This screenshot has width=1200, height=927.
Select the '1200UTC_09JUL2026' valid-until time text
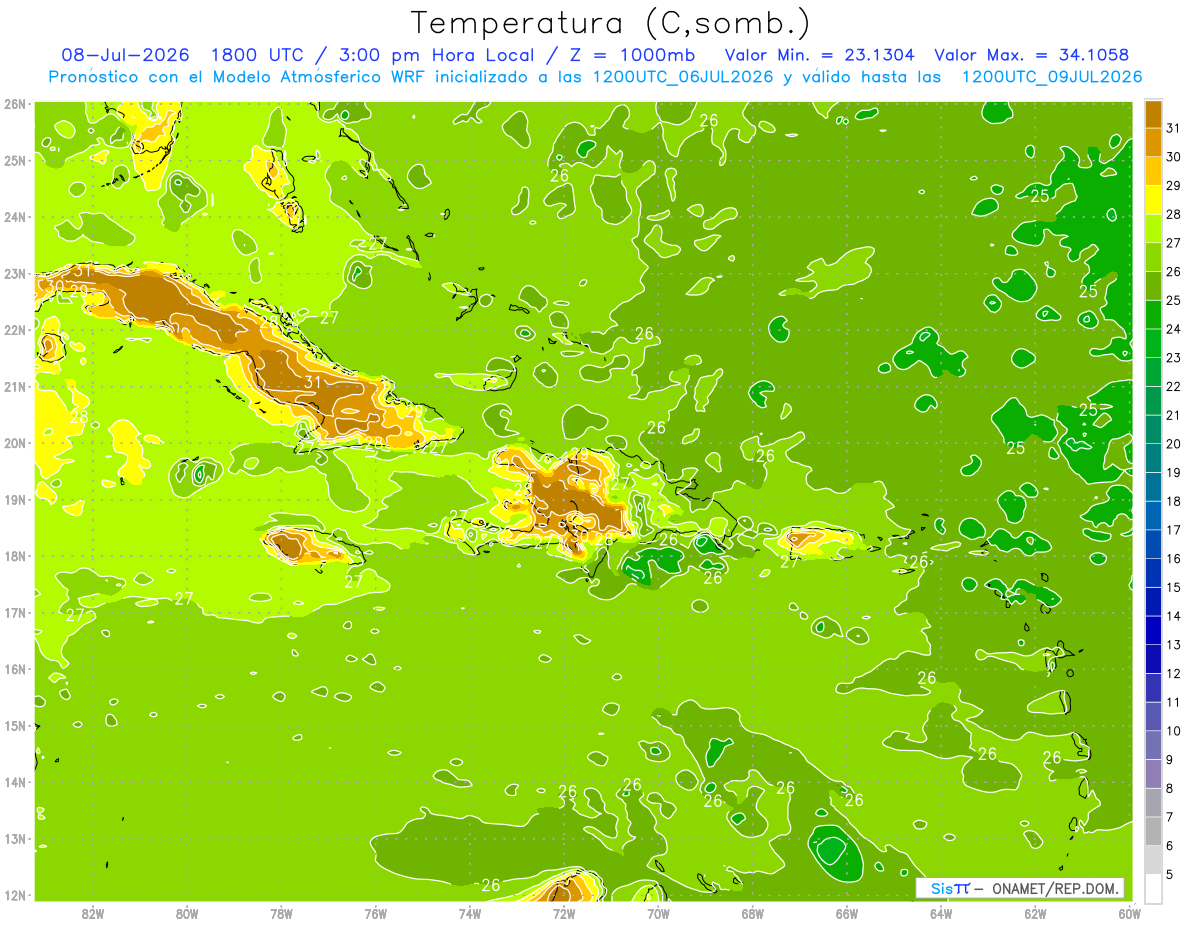point(1052,77)
